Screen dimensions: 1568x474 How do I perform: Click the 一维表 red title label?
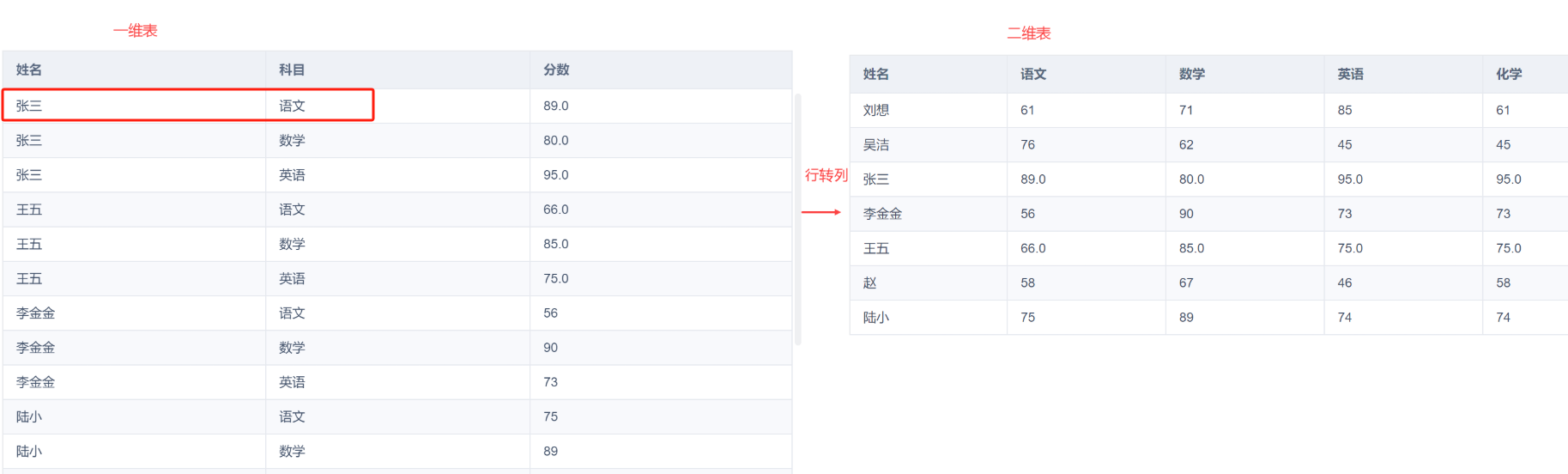(x=135, y=31)
